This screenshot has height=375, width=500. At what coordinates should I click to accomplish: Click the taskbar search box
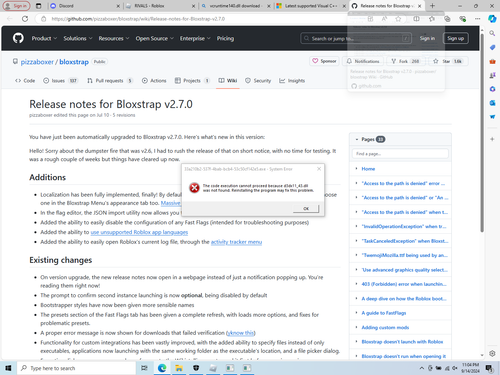click(x=76, y=368)
